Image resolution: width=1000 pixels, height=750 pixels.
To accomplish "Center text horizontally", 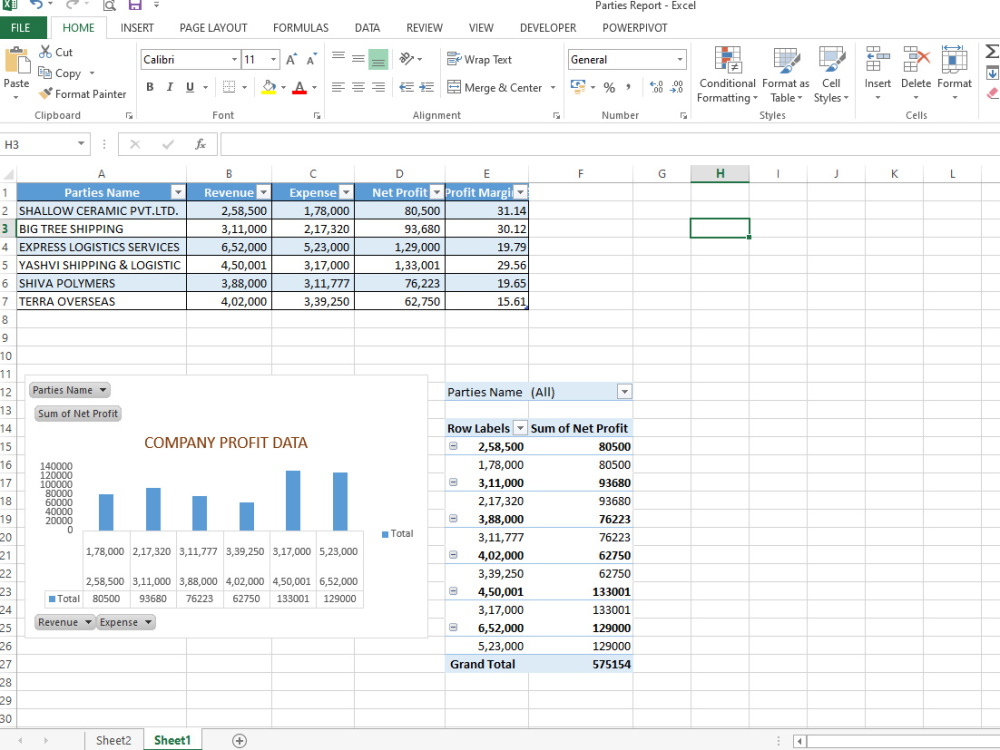I will pyautogui.click(x=358, y=87).
